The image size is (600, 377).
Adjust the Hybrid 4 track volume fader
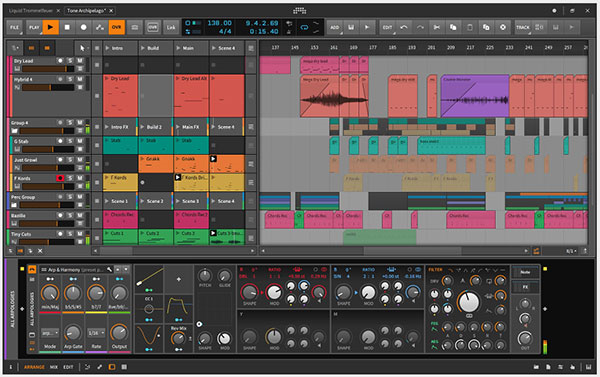[48, 88]
